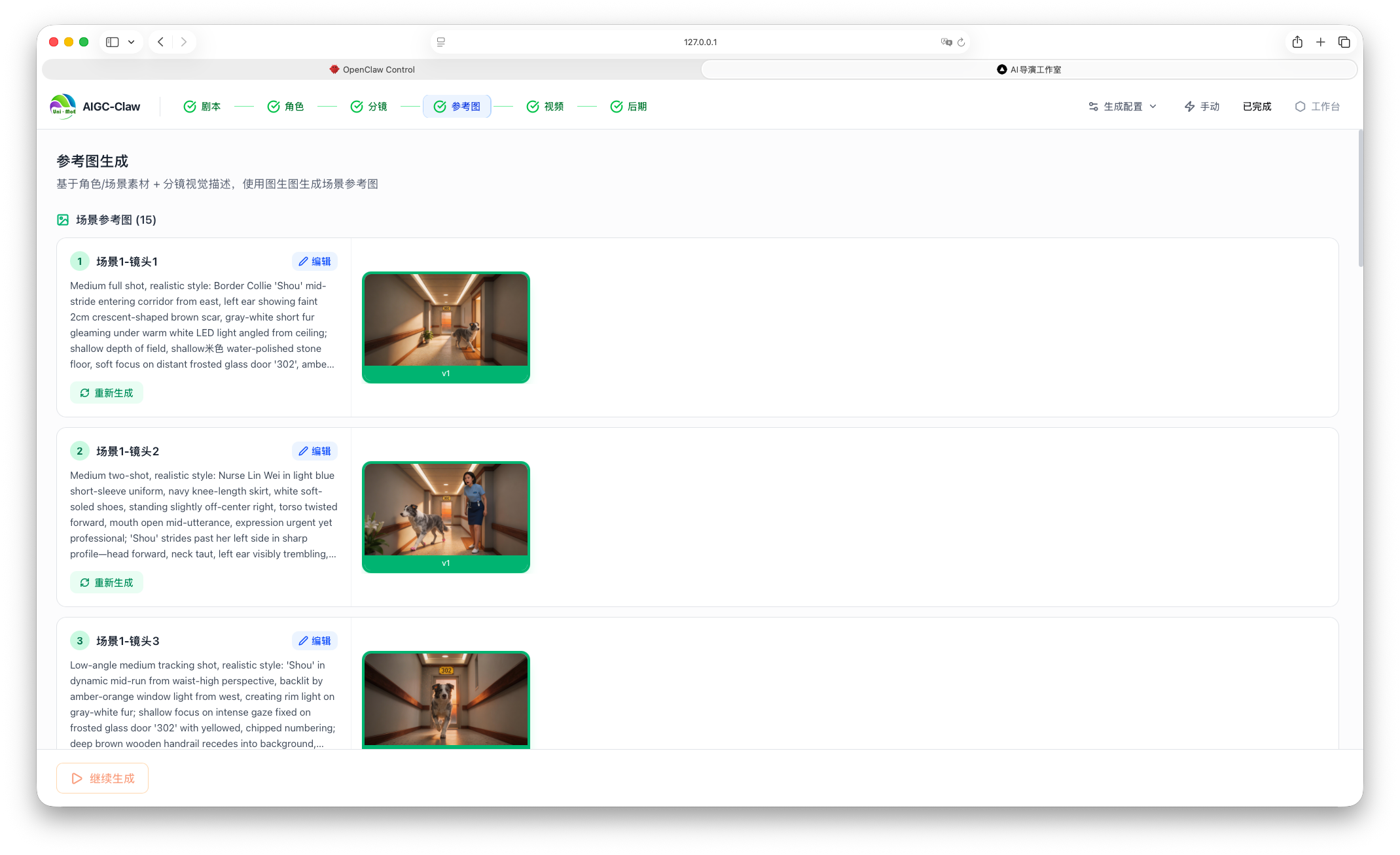Click the AIGC-Claw logo icon
Screen dimensions: 1400x855
(x=63, y=107)
